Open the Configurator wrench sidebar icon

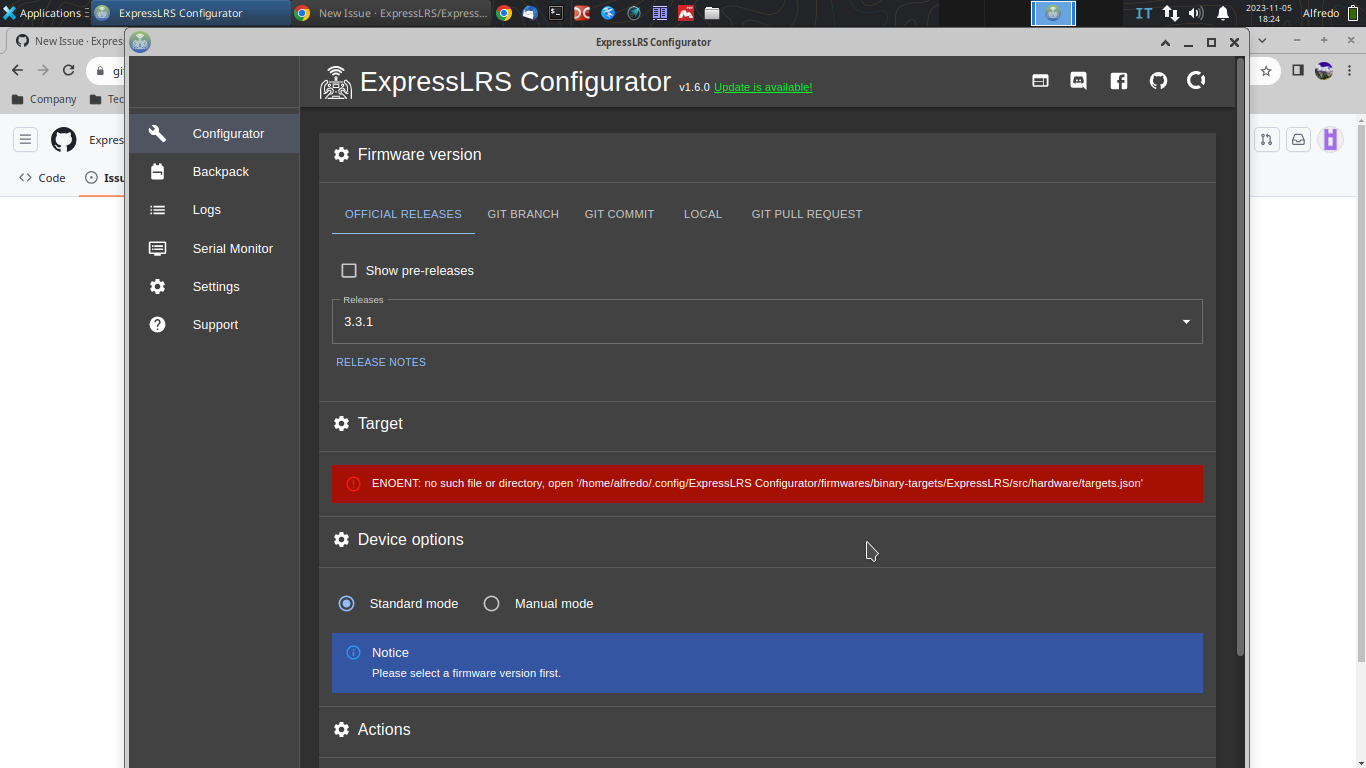(x=157, y=132)
